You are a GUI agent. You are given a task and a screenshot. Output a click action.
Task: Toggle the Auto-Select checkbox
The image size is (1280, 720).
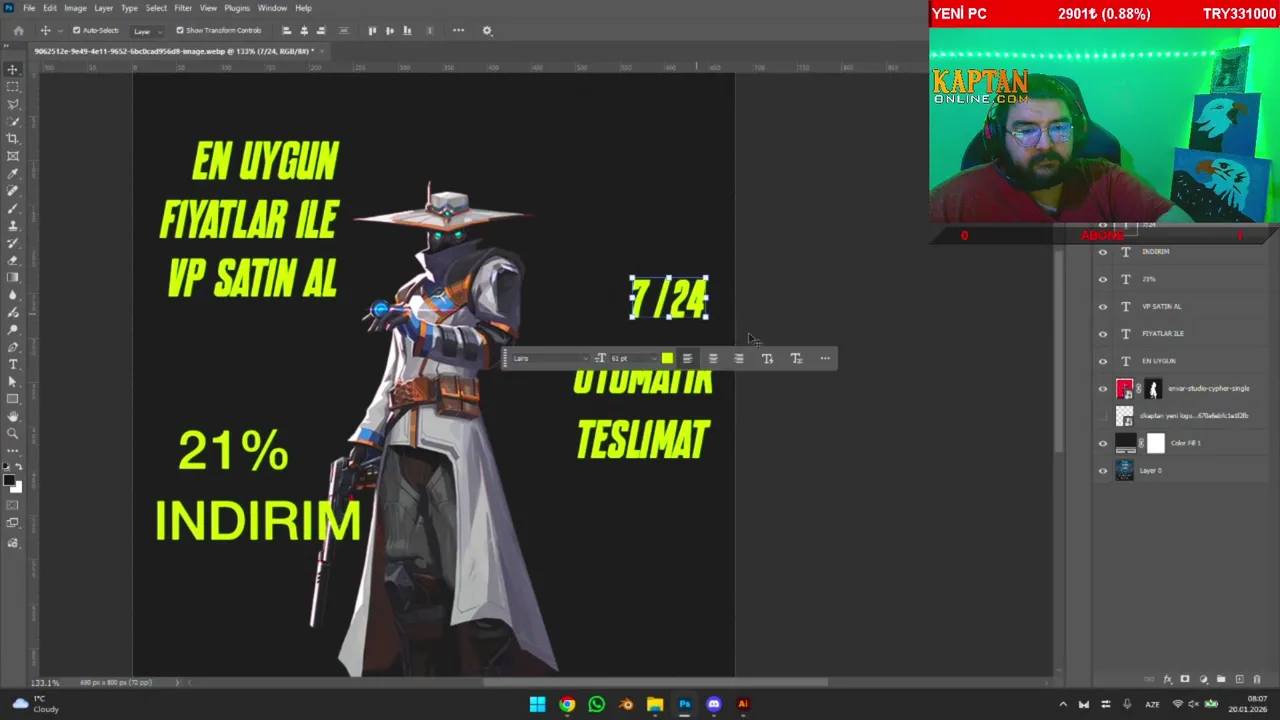[x=76, y=31]
